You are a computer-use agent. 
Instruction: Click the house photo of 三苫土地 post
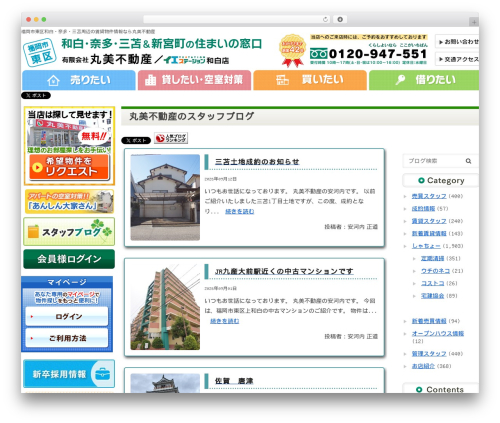[x=165, y=197]
